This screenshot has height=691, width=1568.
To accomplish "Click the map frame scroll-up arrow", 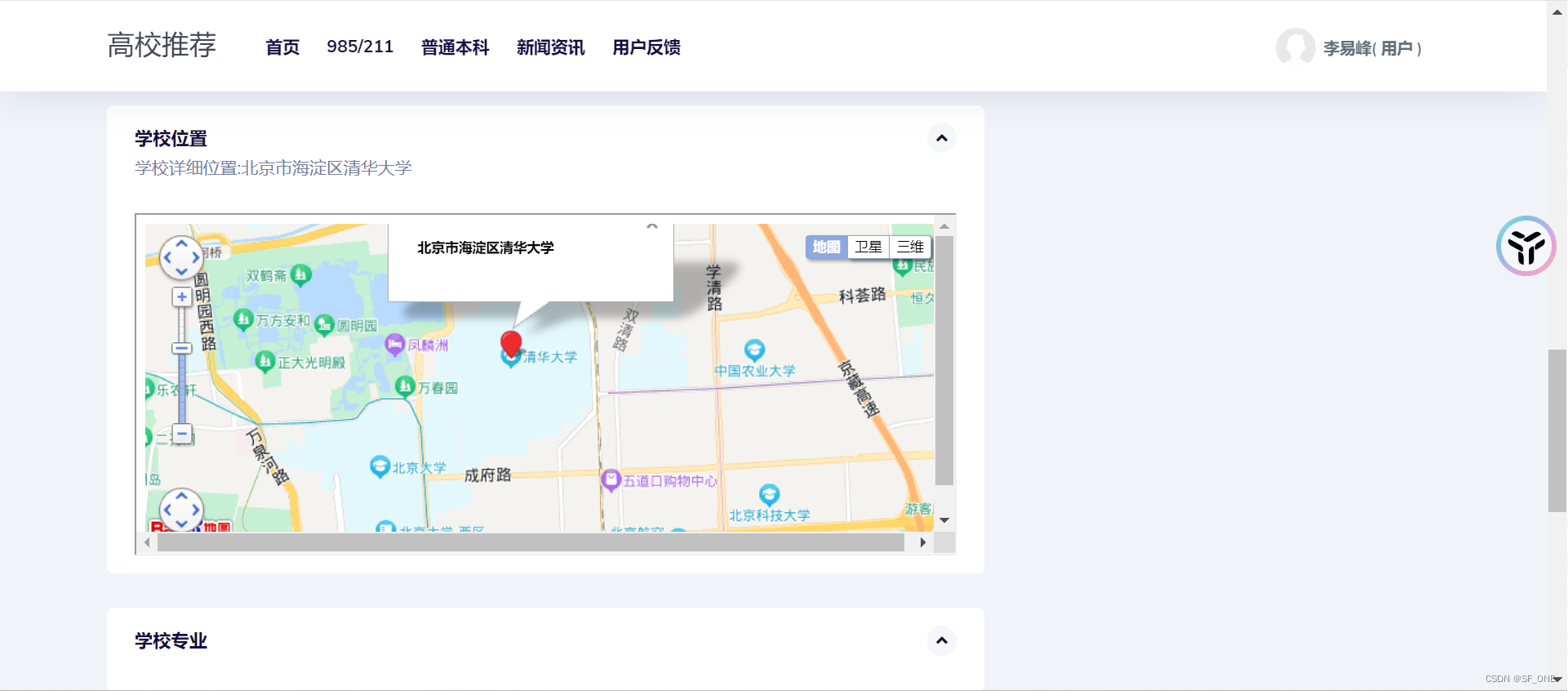I will (x=944, y=226).
